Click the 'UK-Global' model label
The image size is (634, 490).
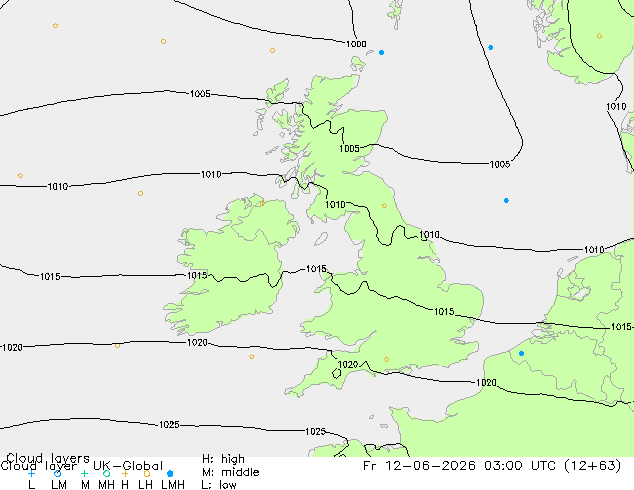coord(128,466)
